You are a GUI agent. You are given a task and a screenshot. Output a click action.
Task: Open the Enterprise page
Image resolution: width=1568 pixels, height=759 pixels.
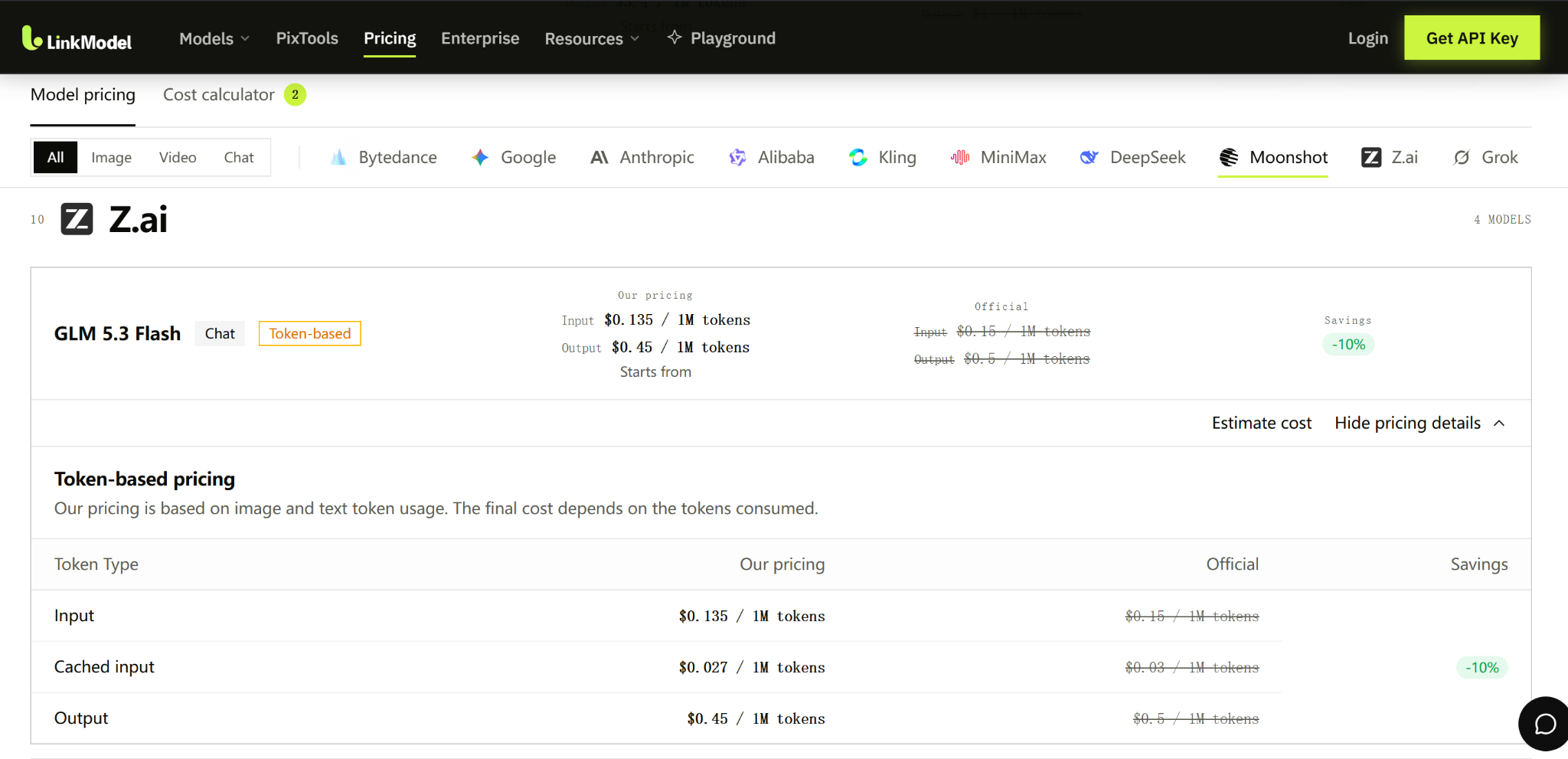click(480, 38)
